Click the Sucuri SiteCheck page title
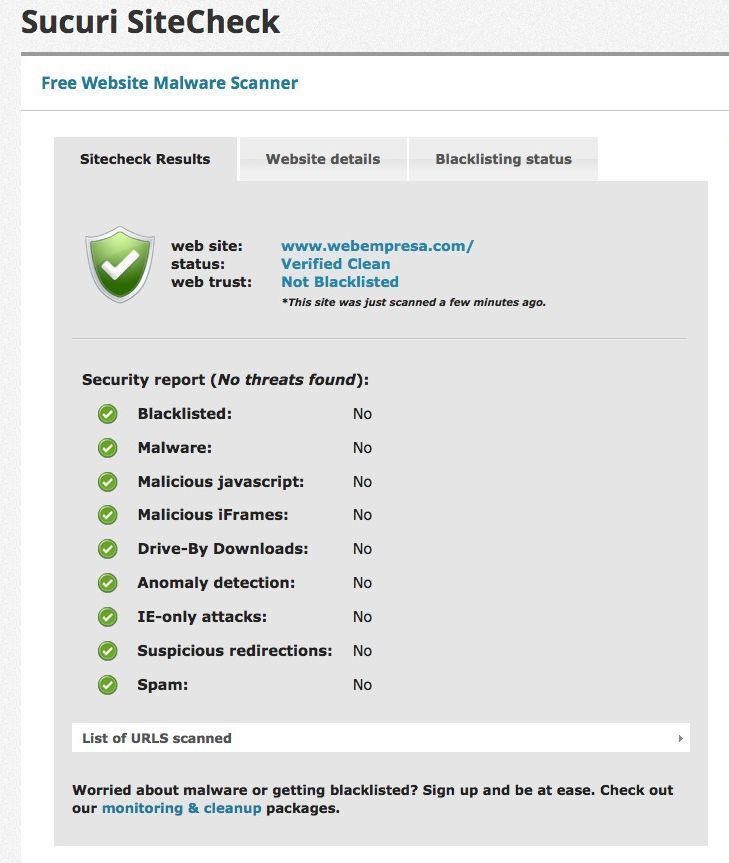 pos(151,21)
